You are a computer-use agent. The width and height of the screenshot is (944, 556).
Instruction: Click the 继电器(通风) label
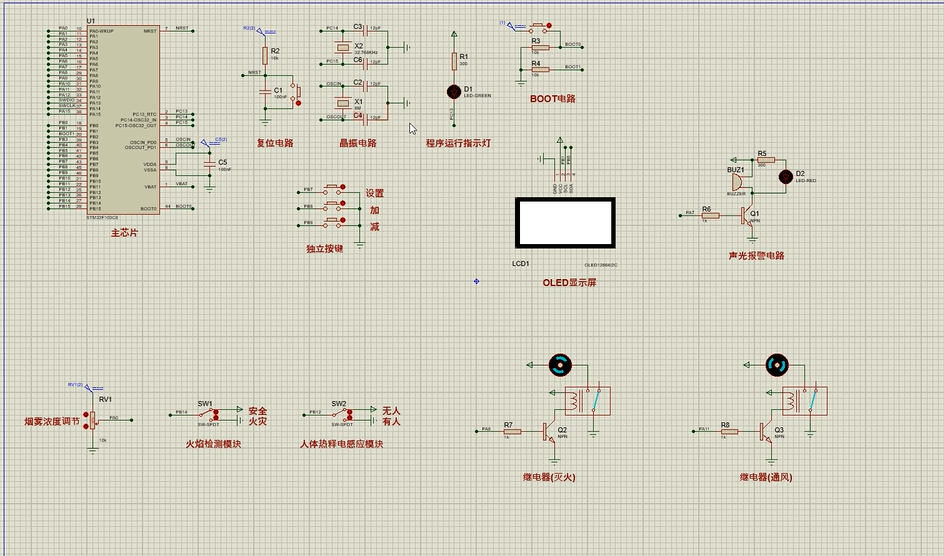click(x=766, y=477)
